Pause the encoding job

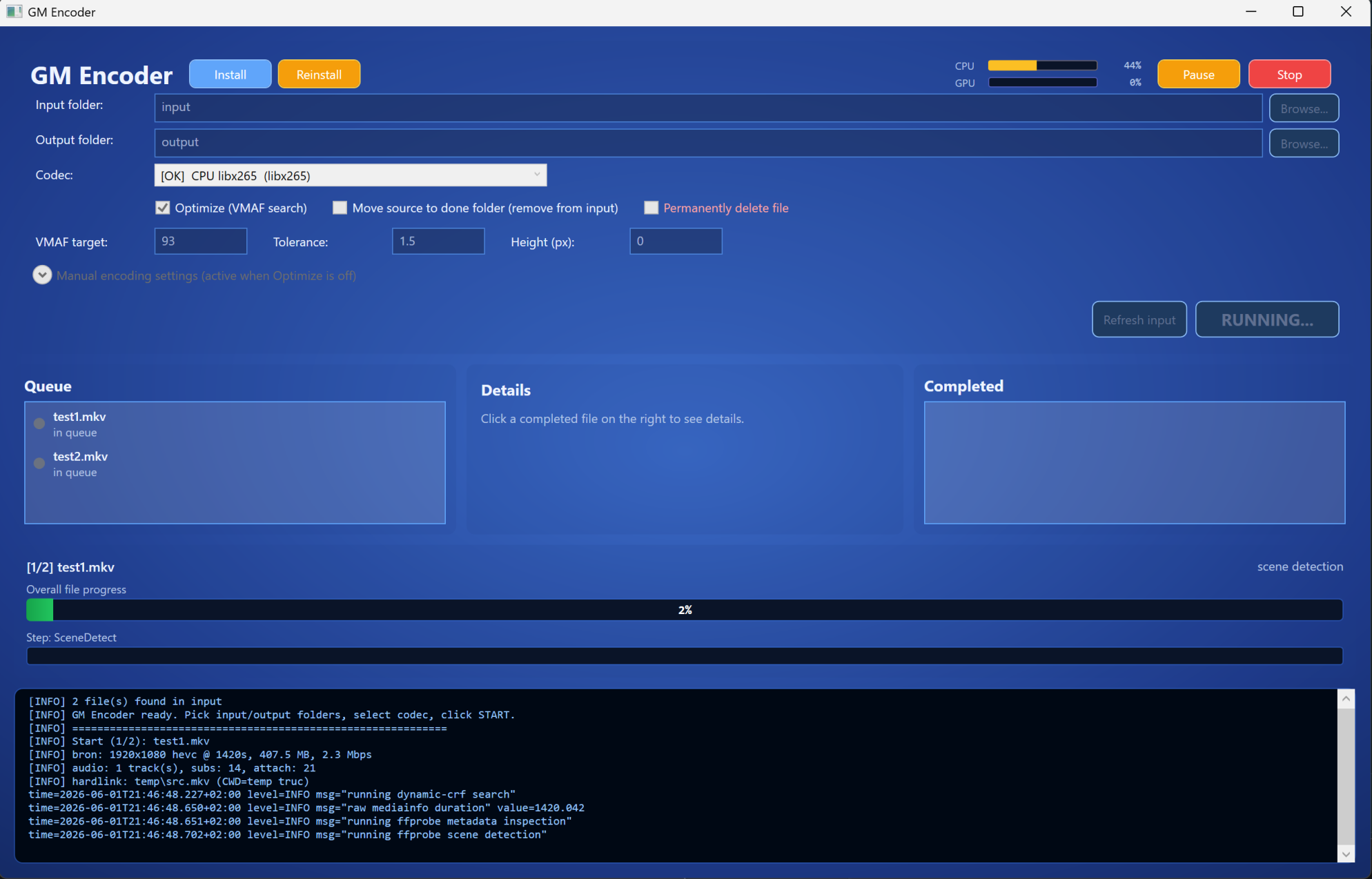click(1198, 75)
